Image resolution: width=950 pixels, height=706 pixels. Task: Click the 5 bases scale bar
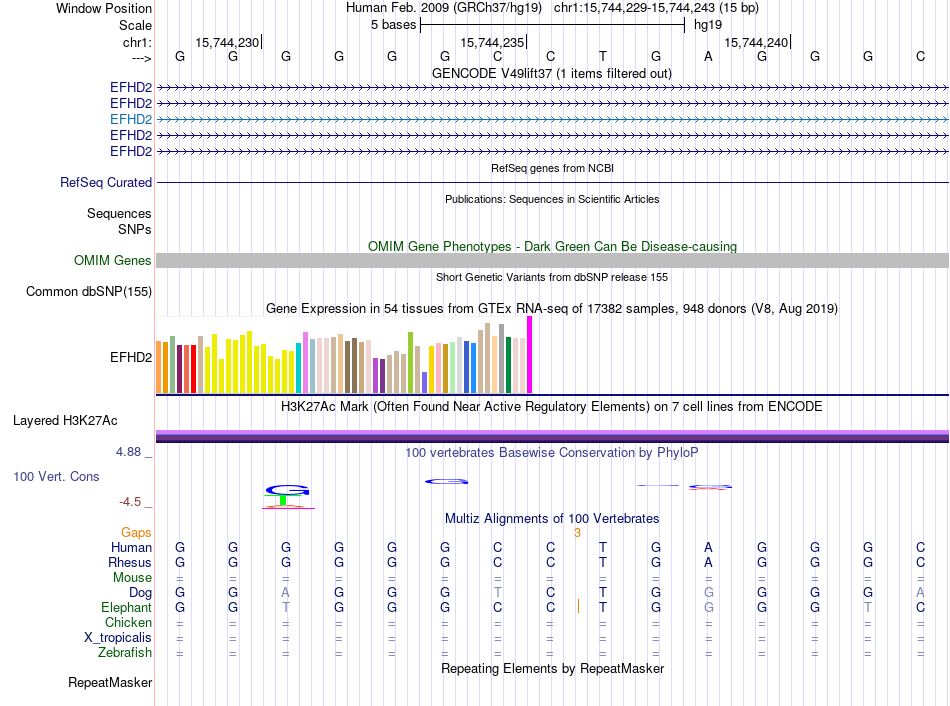552,23
